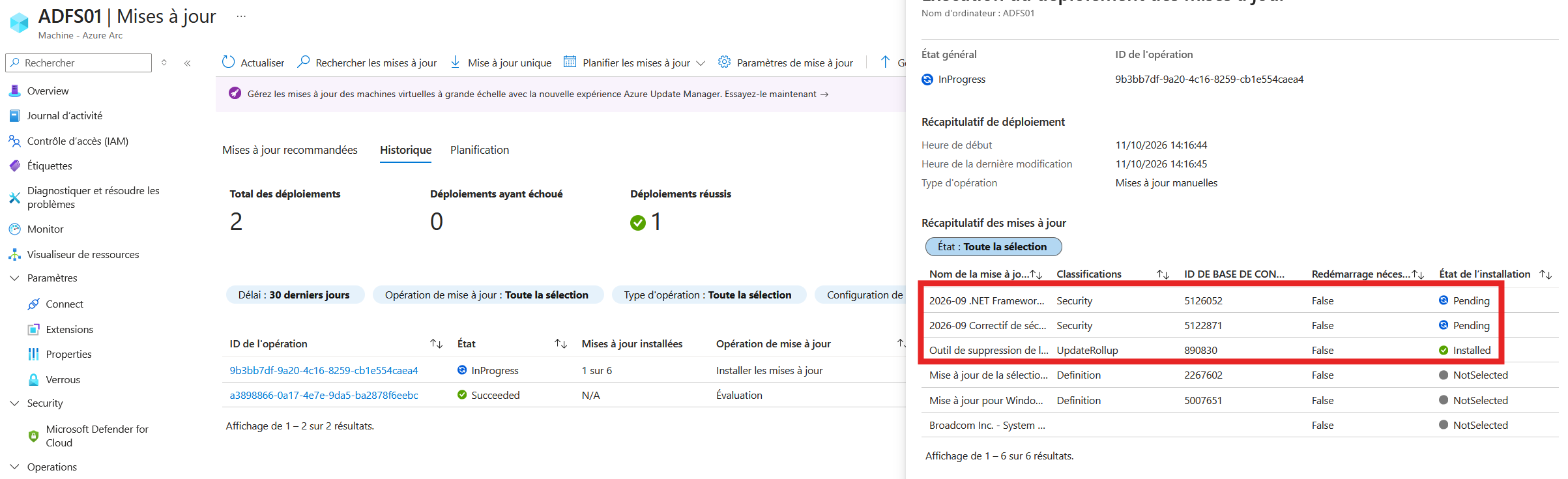Click Délai : 30 derniers jours filter
Viewport: 1568px width, 479px height.
294,295
